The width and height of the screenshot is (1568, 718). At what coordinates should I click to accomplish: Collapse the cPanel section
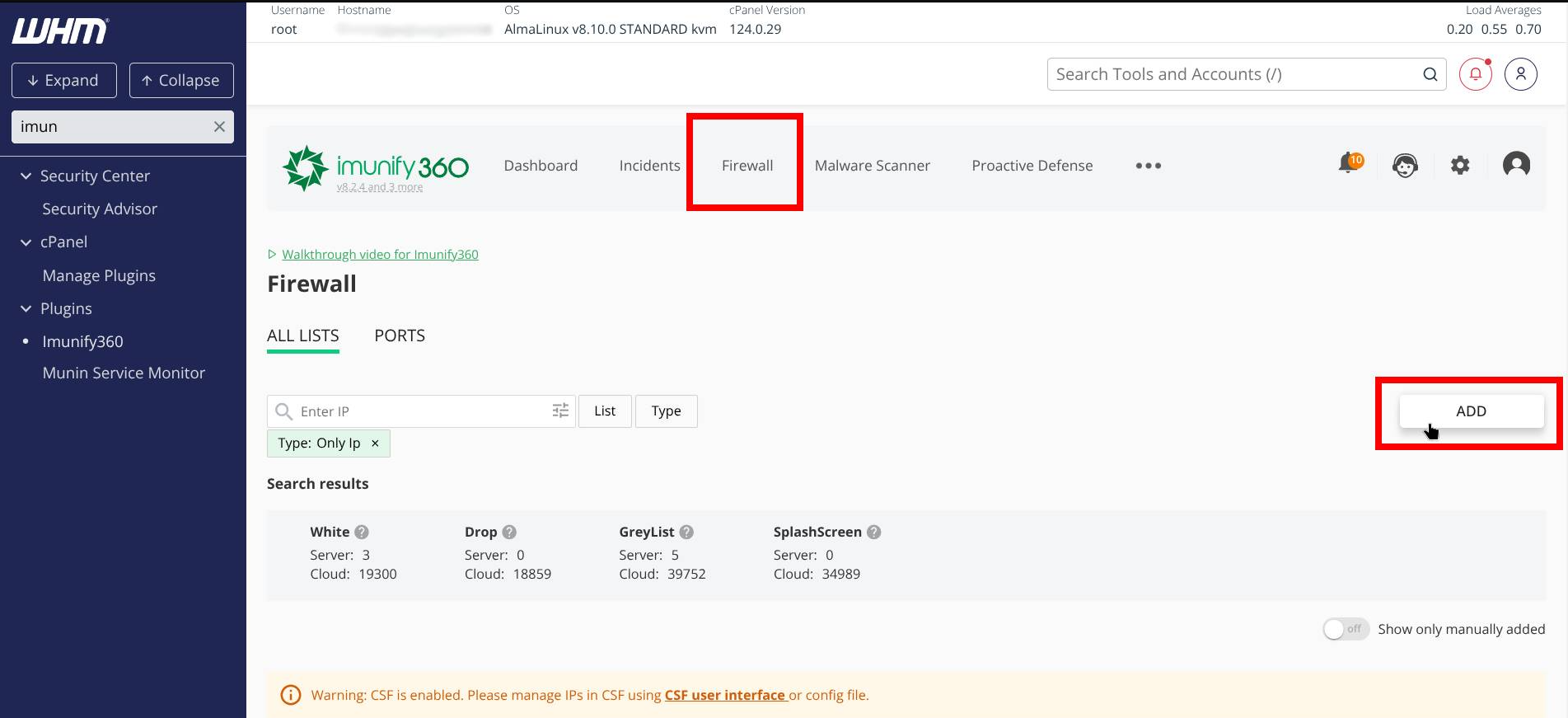pyautogui.click(x=26, y=242)
